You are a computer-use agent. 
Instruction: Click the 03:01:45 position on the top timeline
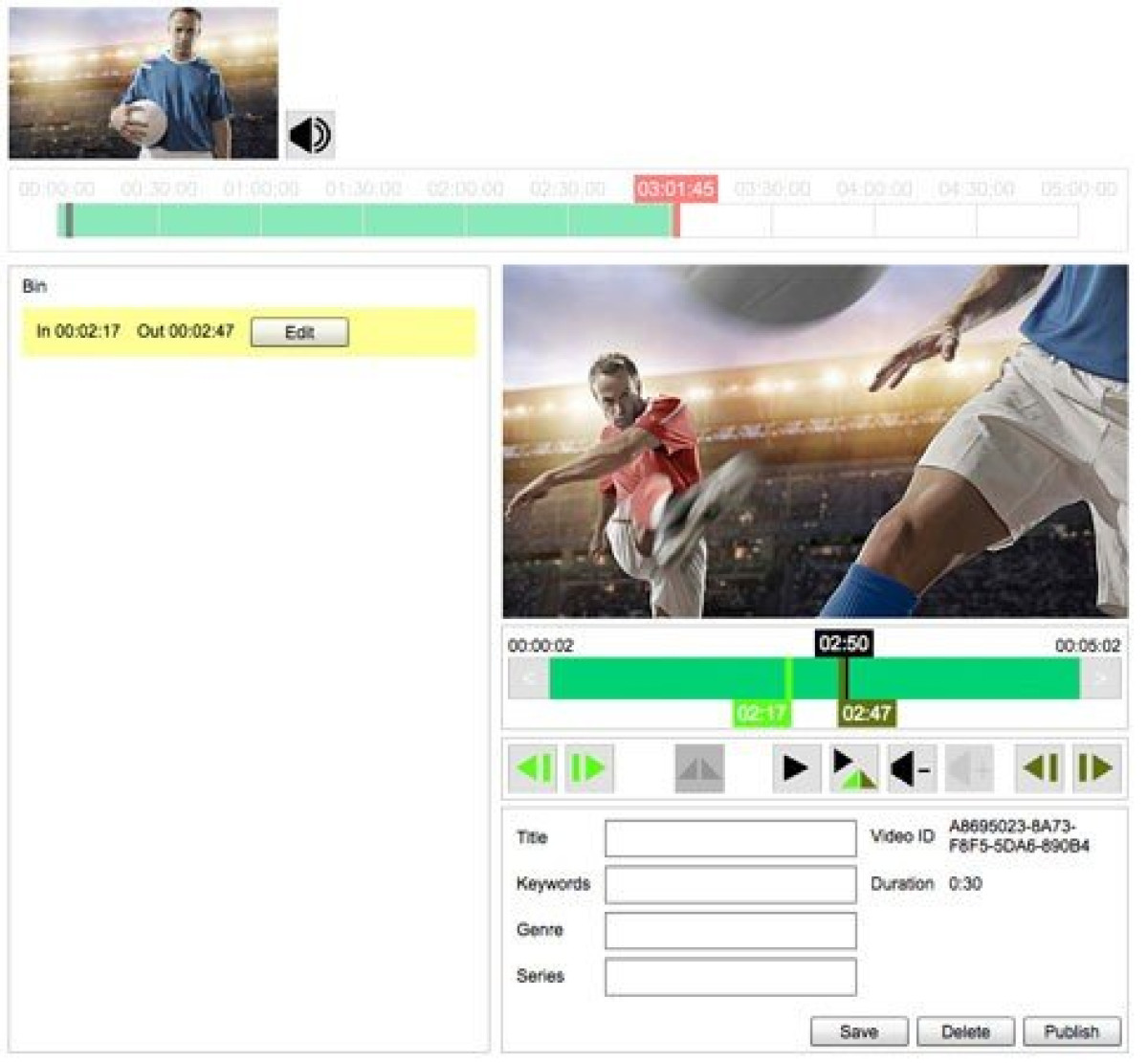(675, 188)
